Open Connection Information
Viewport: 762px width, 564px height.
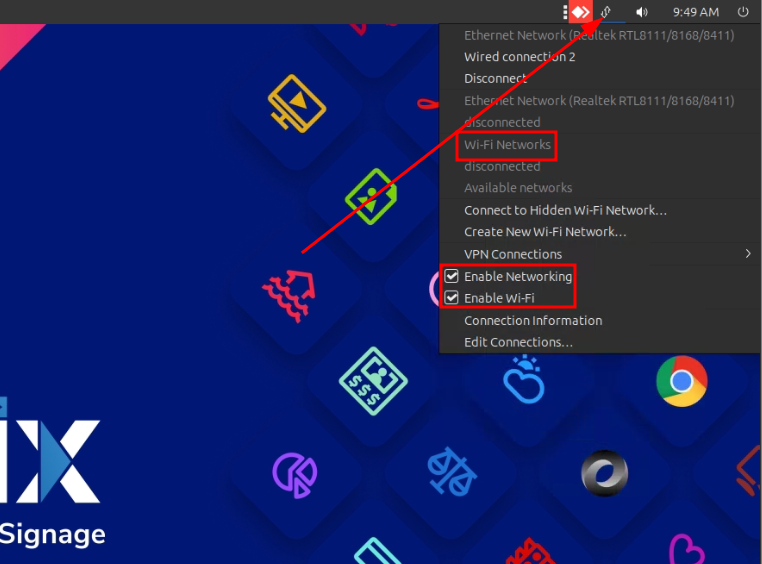(x=533, y=321)
